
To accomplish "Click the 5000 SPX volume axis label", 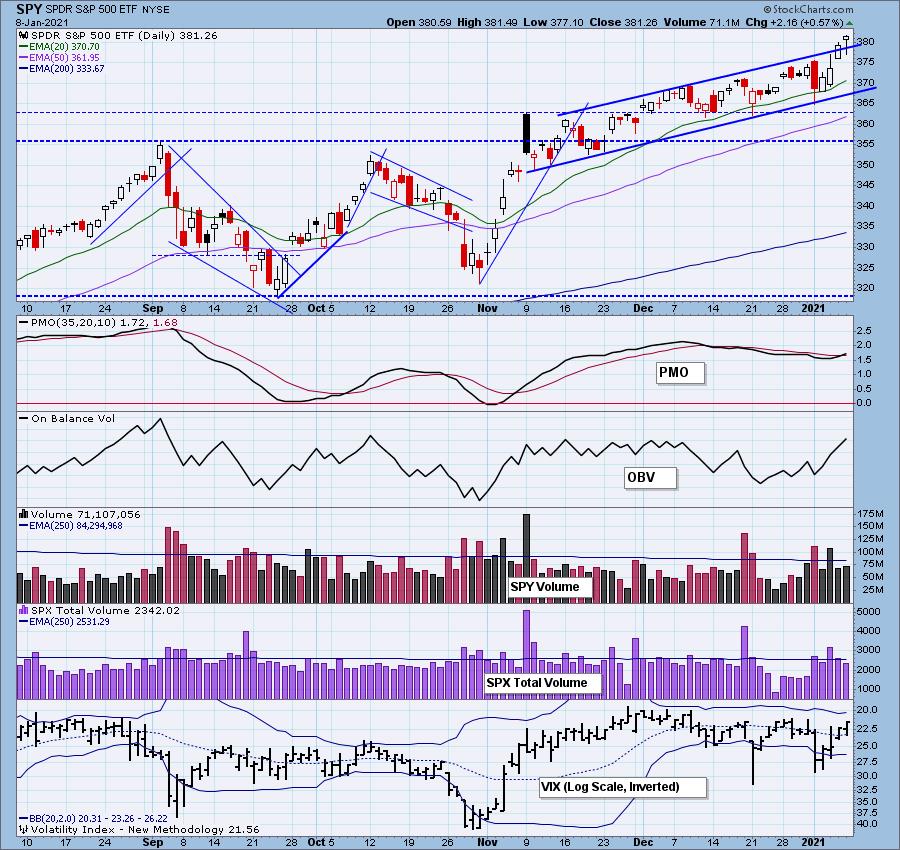I will (x=868, y=612).
